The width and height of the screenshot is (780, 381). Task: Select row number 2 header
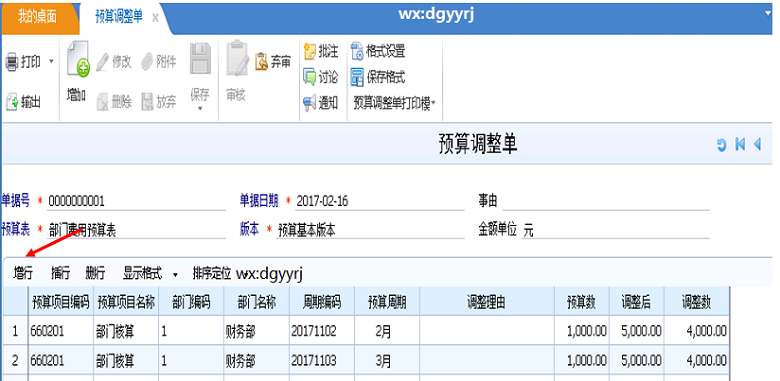(15, 361)
